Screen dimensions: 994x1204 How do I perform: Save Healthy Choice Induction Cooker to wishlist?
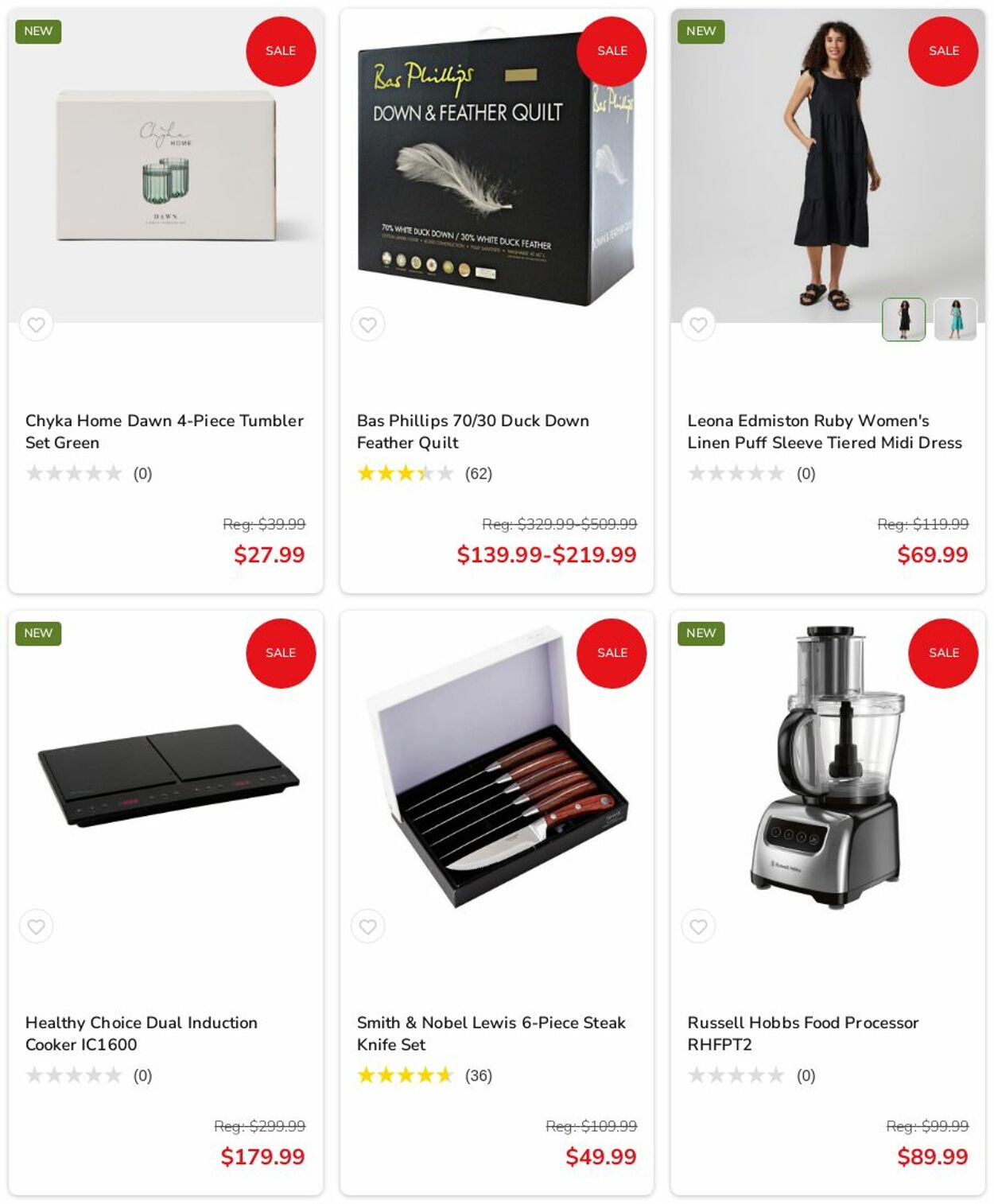[x=36, y=926]
